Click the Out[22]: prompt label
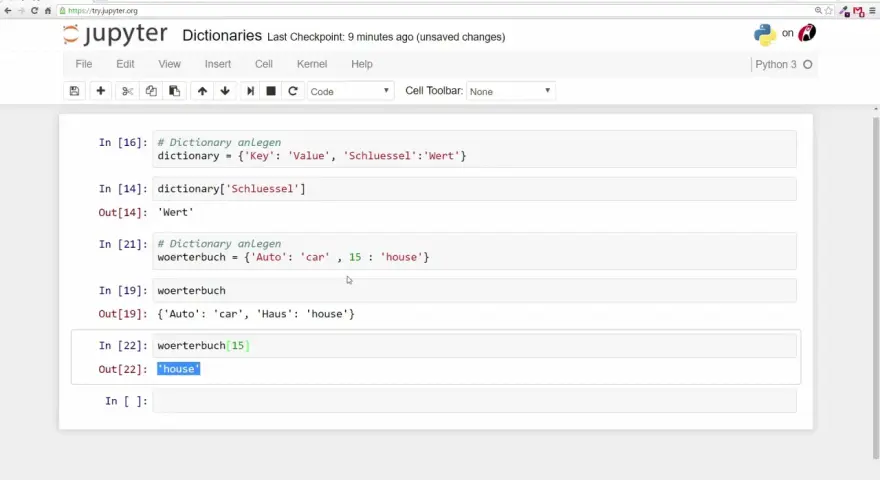The width and height of the screenshot is (880, 480). (x=123, y=369)
